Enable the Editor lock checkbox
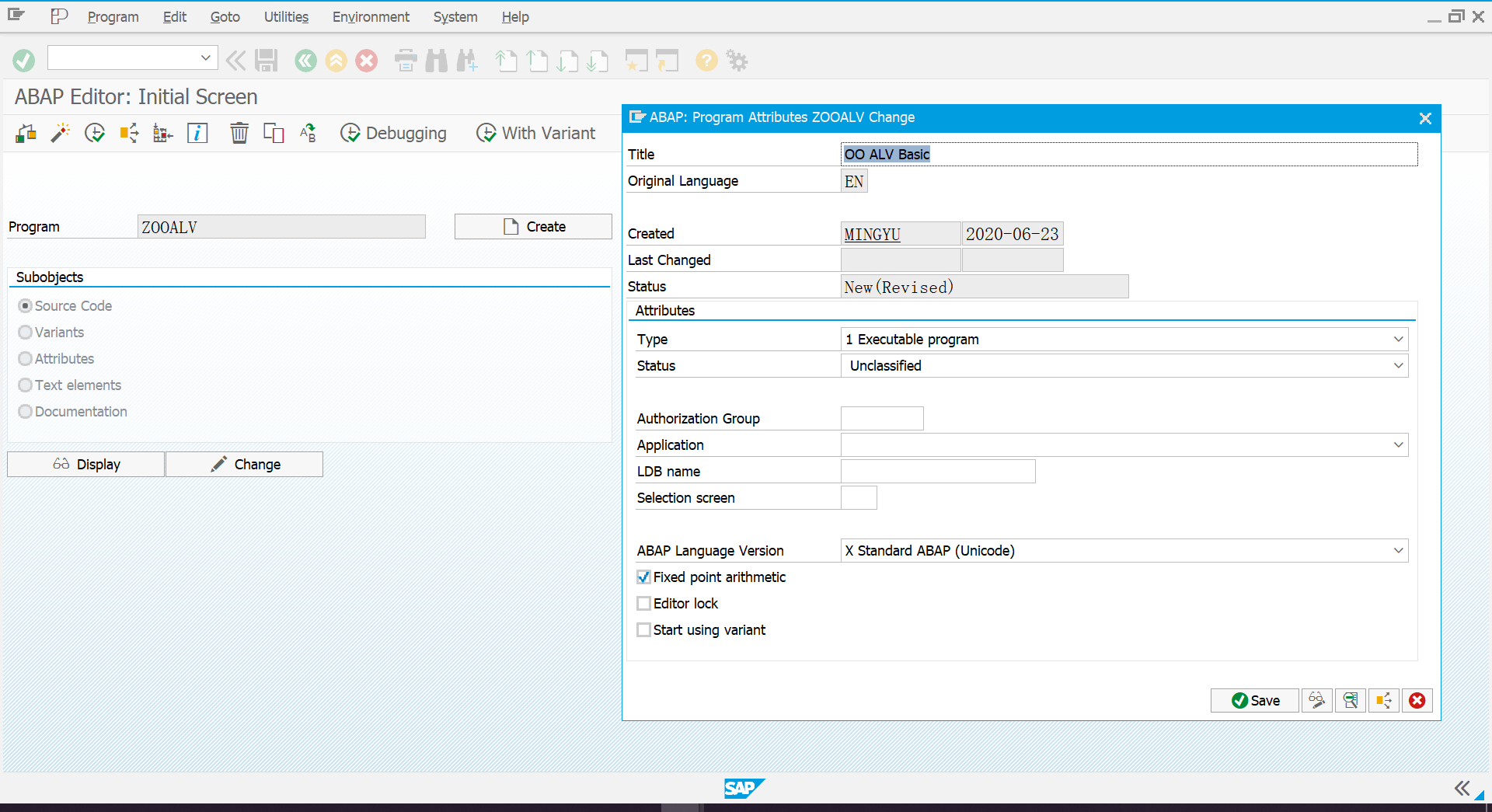 click(x=643, y=604)
